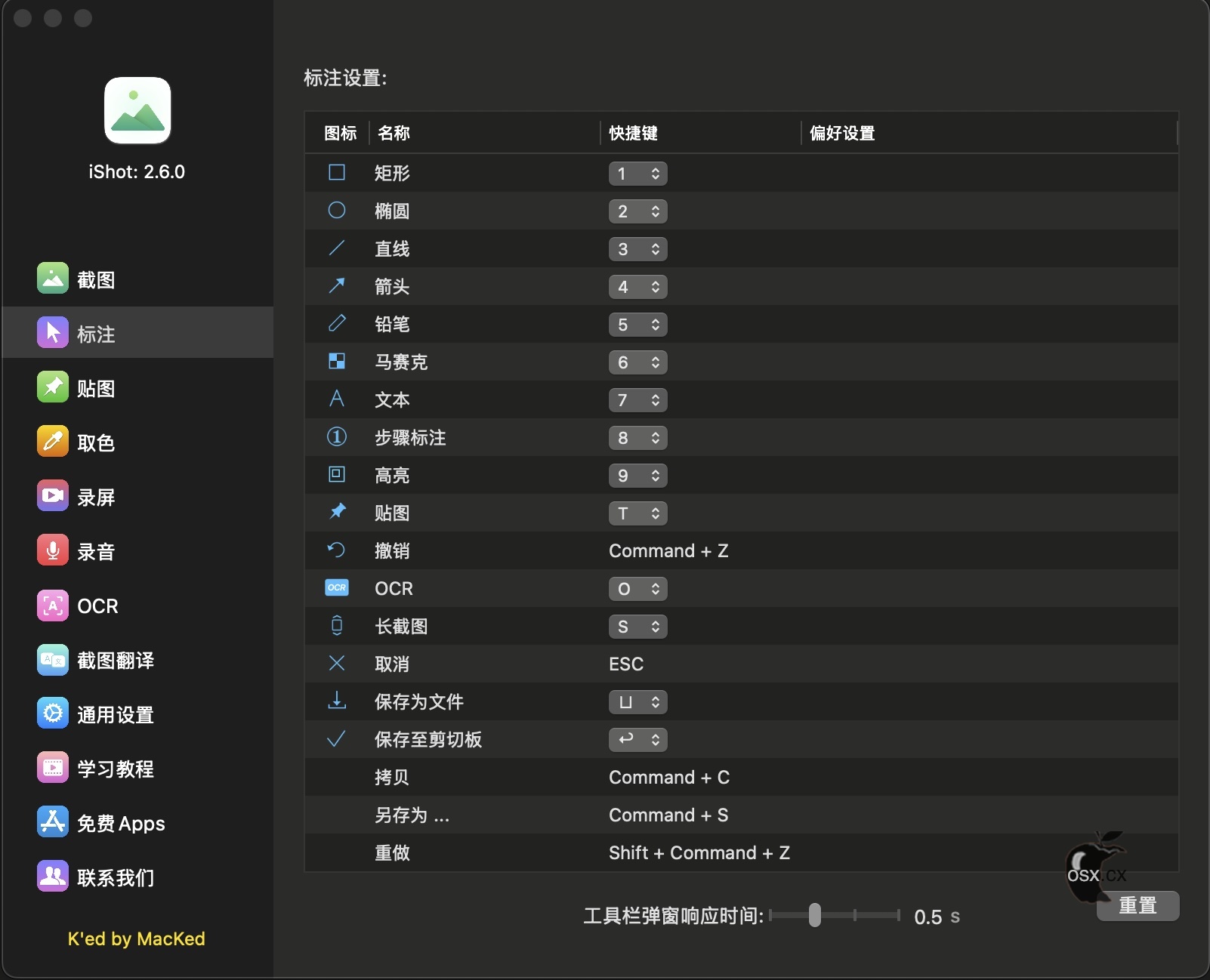The height and width of the screenshot is (980, 1210).
Task: Open the shortcut dropdown for 步骤标注 showing 8
Action: 638,438
